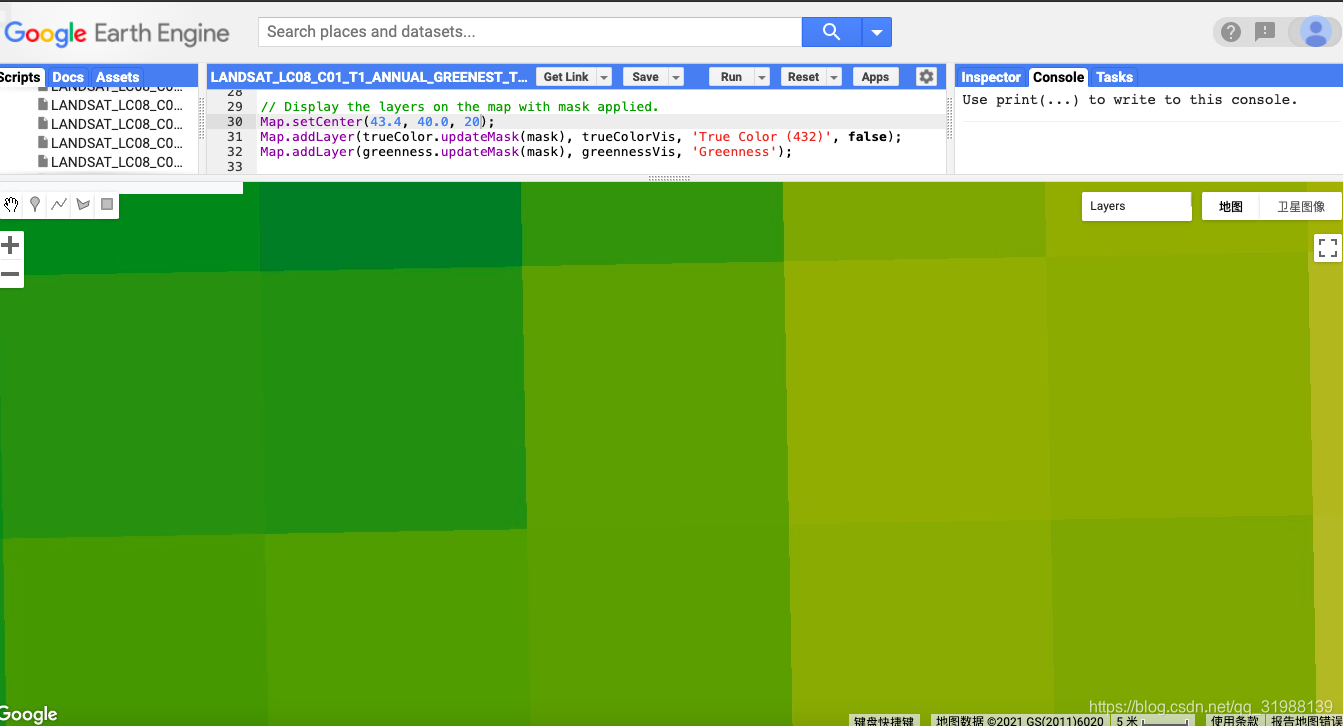The height and width of the screenshot is (726, 1343).
Task: Click the Save button
Action: [646, 77]
